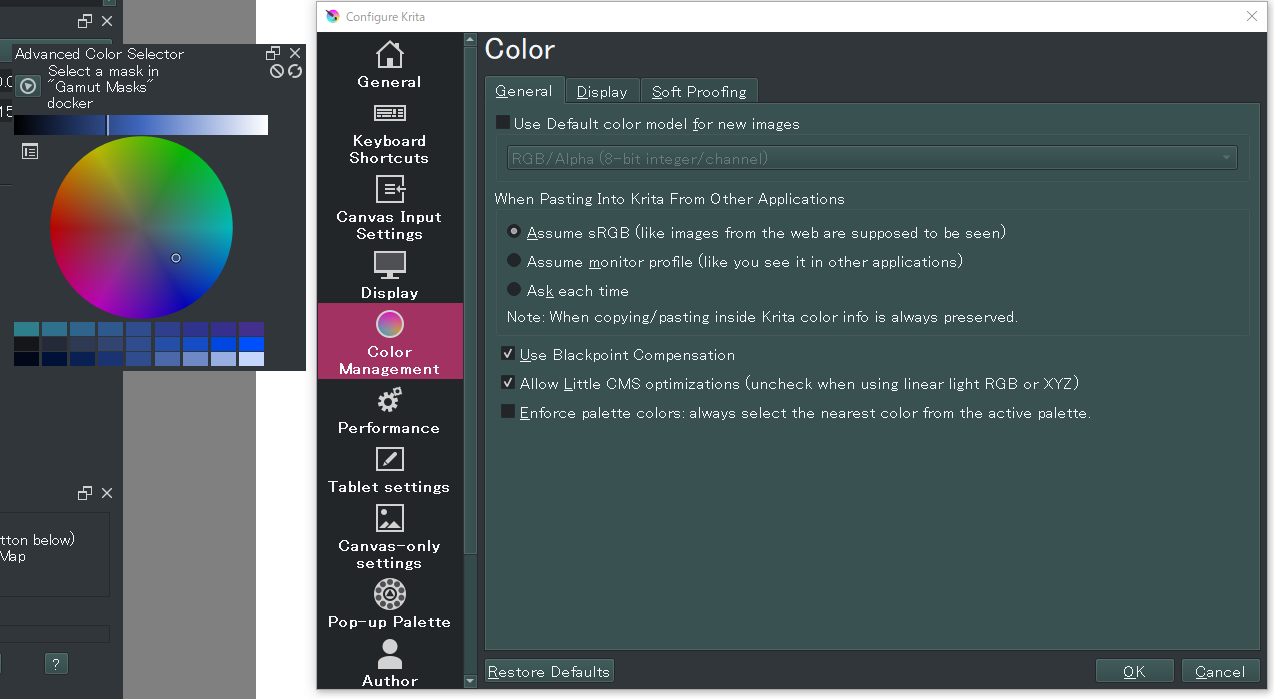The height and width of the screenshot is (699, 1274).
Task: Select the black bottom-left swatch
Action: (27, 358)
